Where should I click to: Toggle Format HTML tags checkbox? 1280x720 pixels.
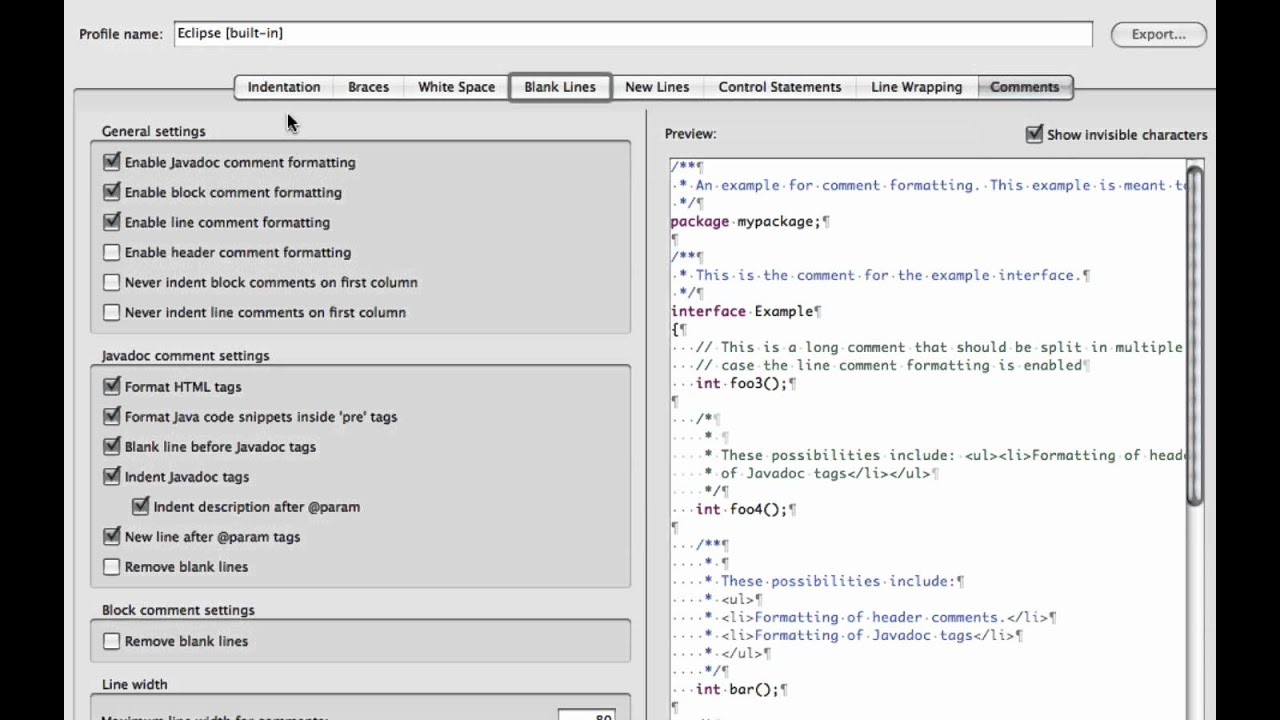(111, 386)
